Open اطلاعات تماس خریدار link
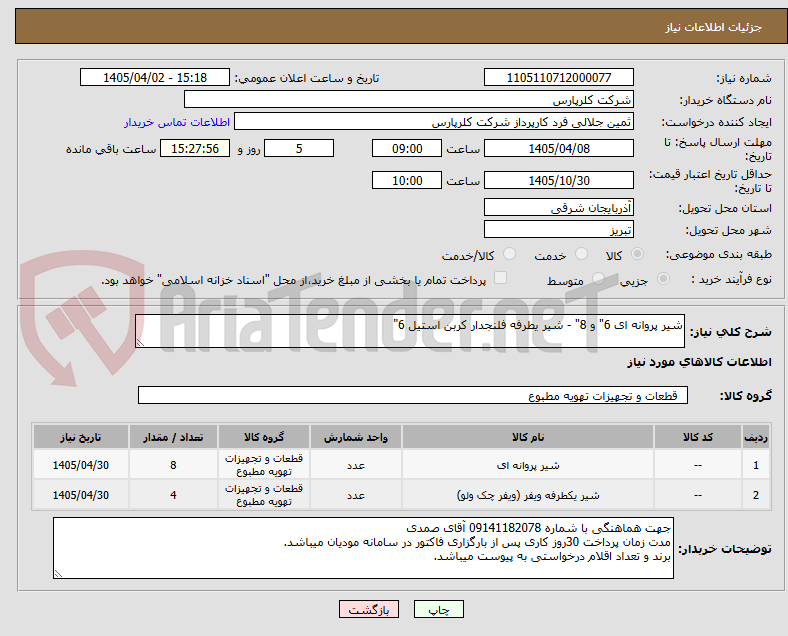 (177, 123)
